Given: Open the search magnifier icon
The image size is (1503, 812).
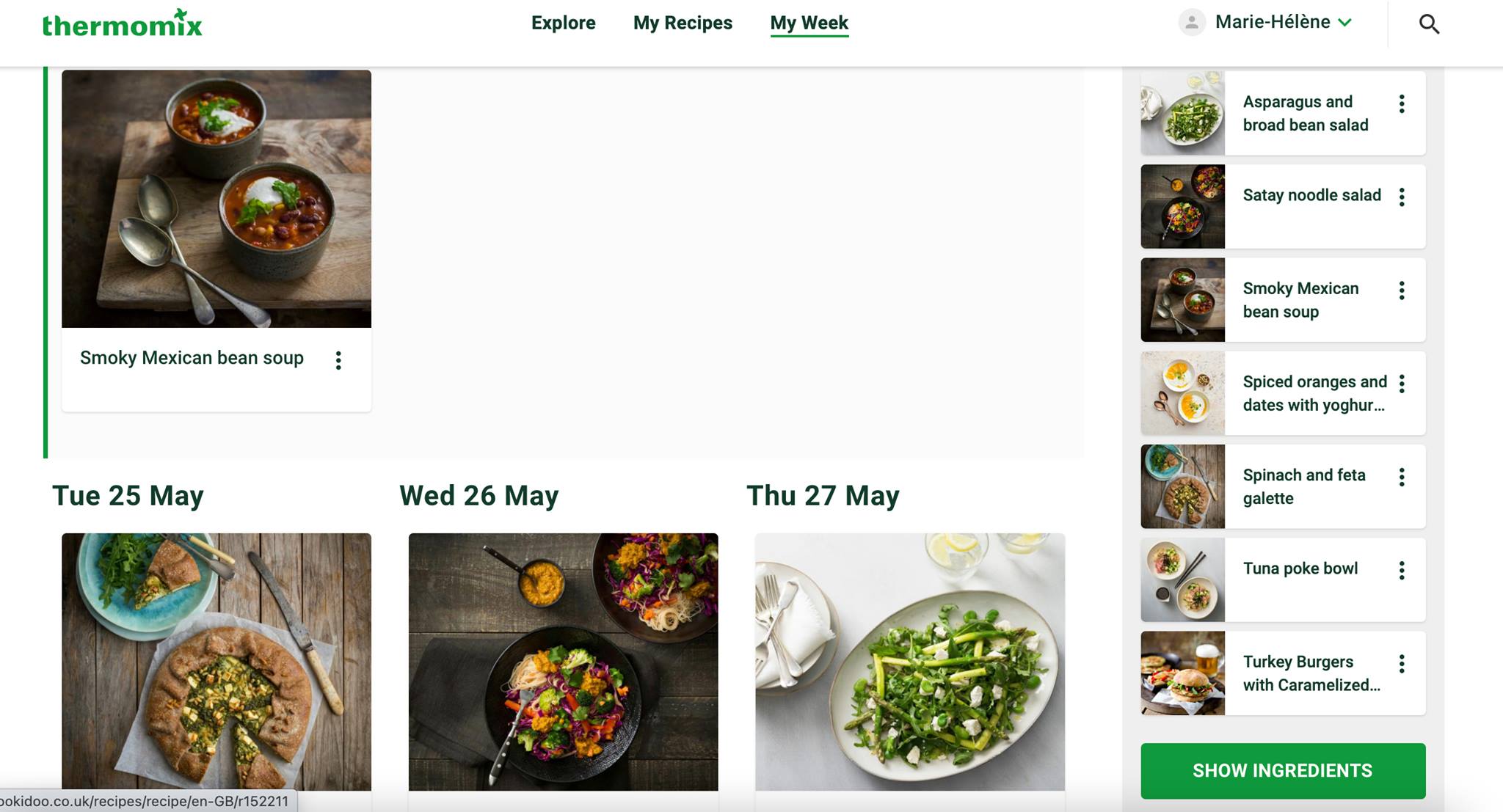Looking at the screenshot, I should point(1428,24).
